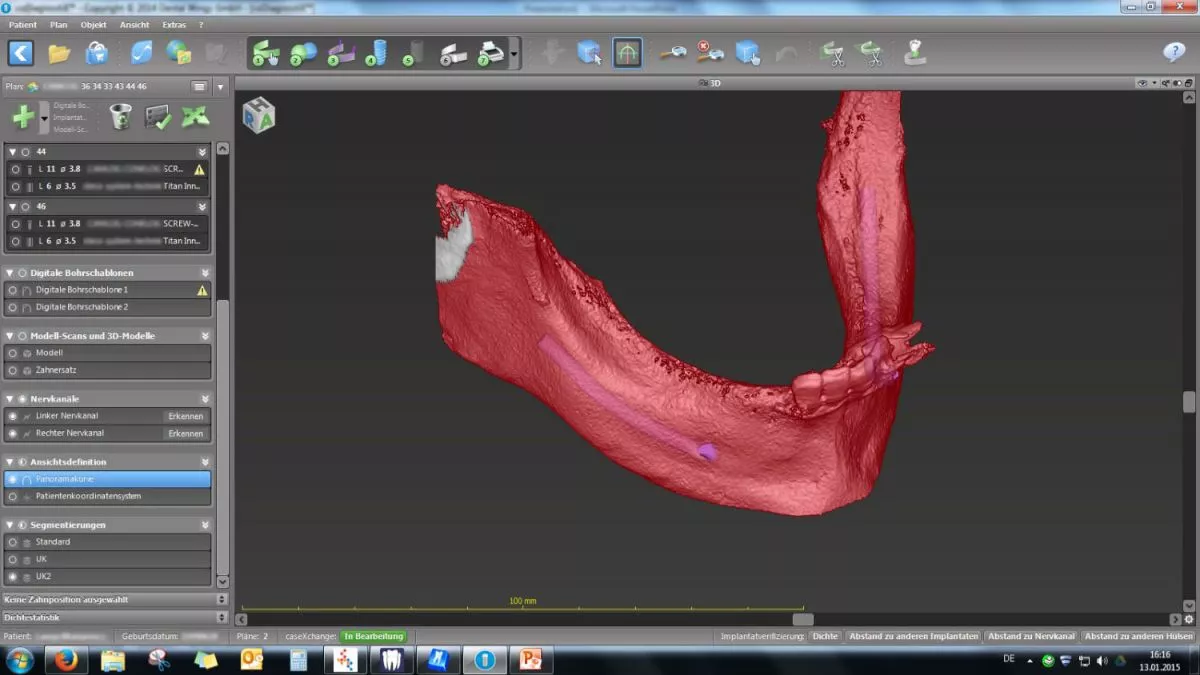The height and width of the screenshot is (675, 1200).
Task: Select workflow step 4 implant icon
Action: pos(377,53)
